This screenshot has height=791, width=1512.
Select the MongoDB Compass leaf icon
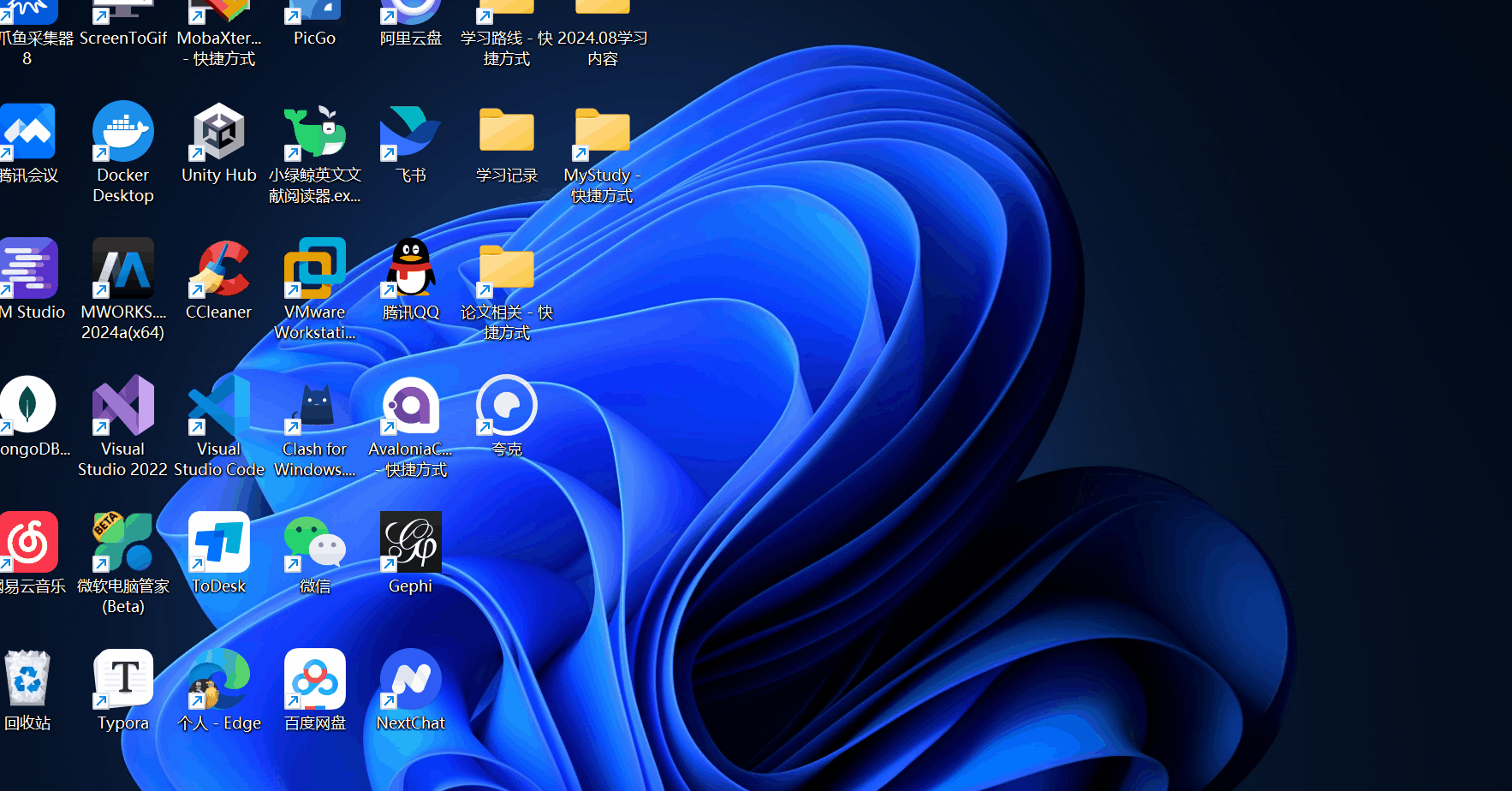point(28,405)
